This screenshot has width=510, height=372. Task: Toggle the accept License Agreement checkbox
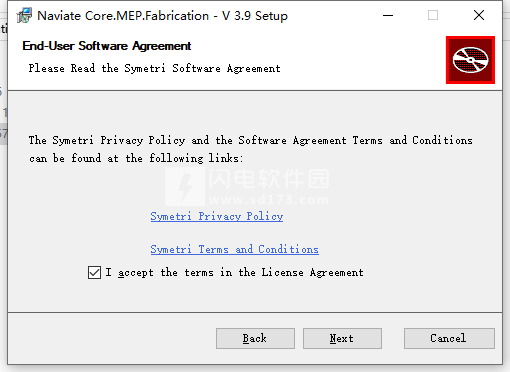(94, 272)
